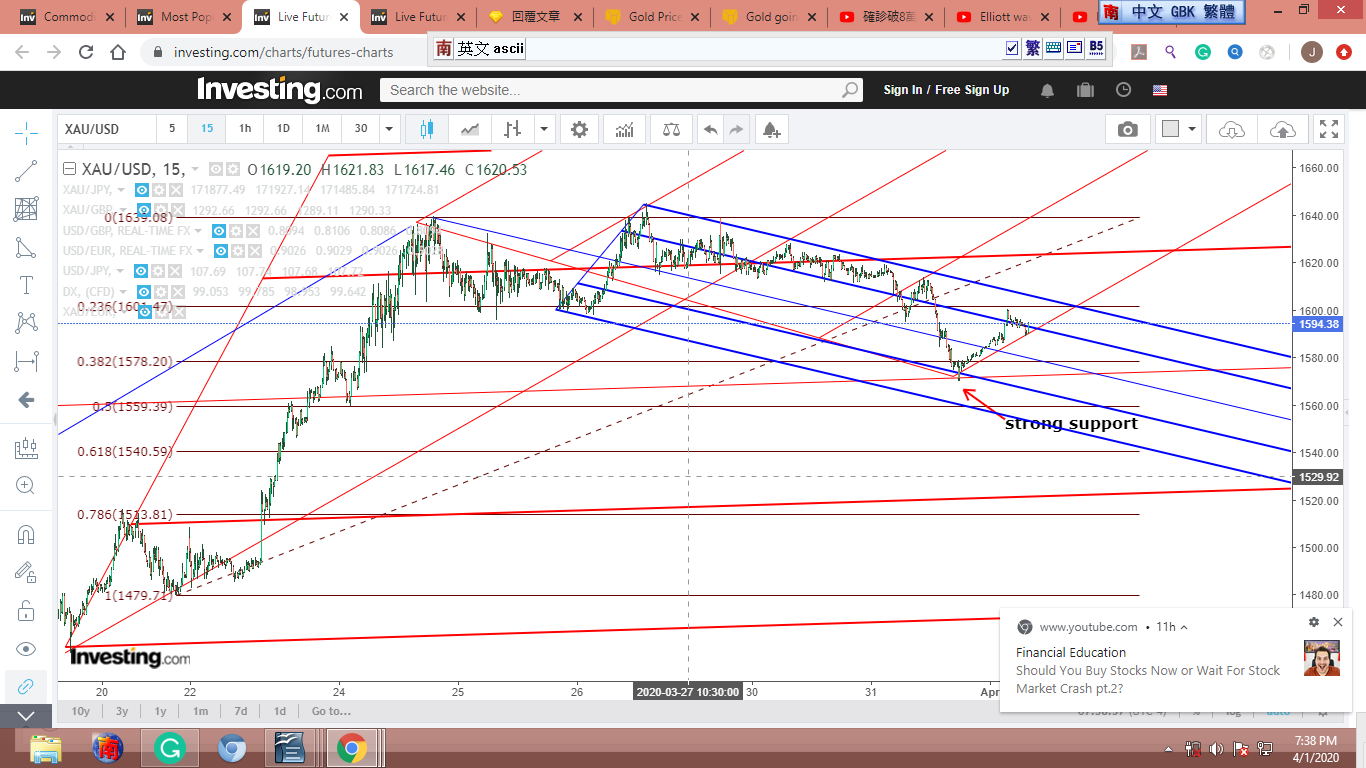The height and width of the screenshot is (768, 1366).
Task: Expand the time interval dropdown arrow
Action: point(389,129)
